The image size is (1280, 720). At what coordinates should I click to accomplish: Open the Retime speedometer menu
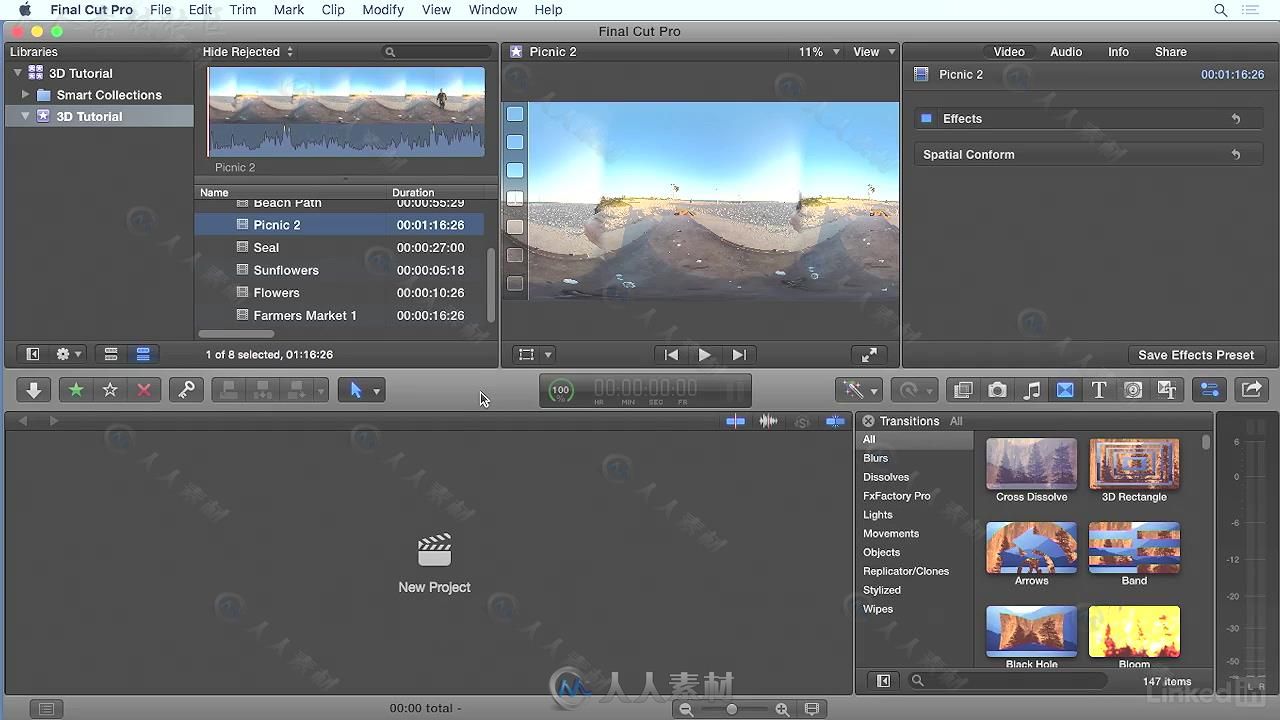coord(915,390)
